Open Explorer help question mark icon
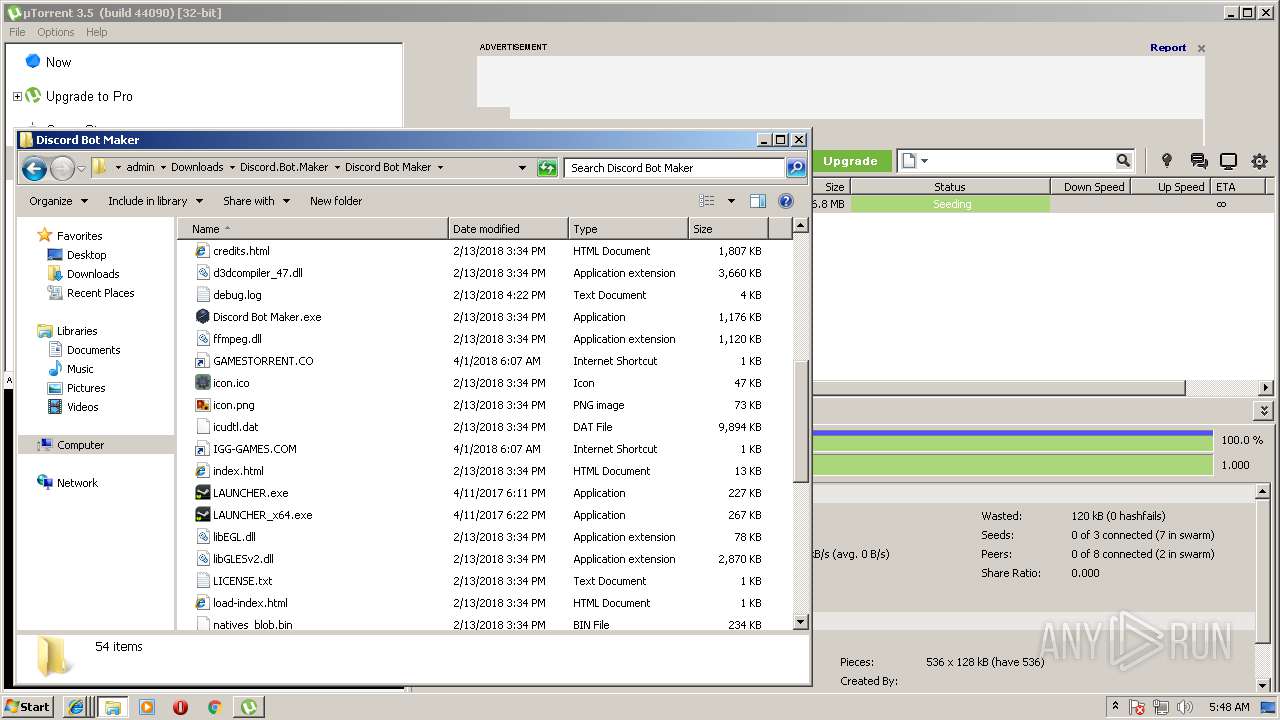The height and width of the screenshot is (720, 1280). (x=786, y=201)
